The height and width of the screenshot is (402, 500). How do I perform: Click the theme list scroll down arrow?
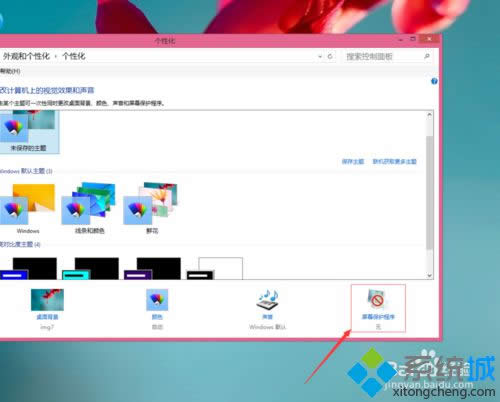(430, 275)
